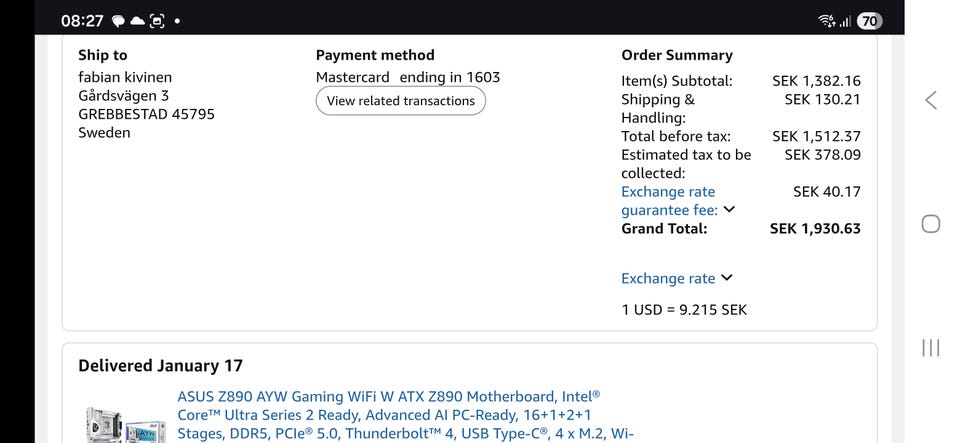Tap the Wi-Fi status icon
The image size is (960, 443).
pyautogui.click(x=826, y=21)
